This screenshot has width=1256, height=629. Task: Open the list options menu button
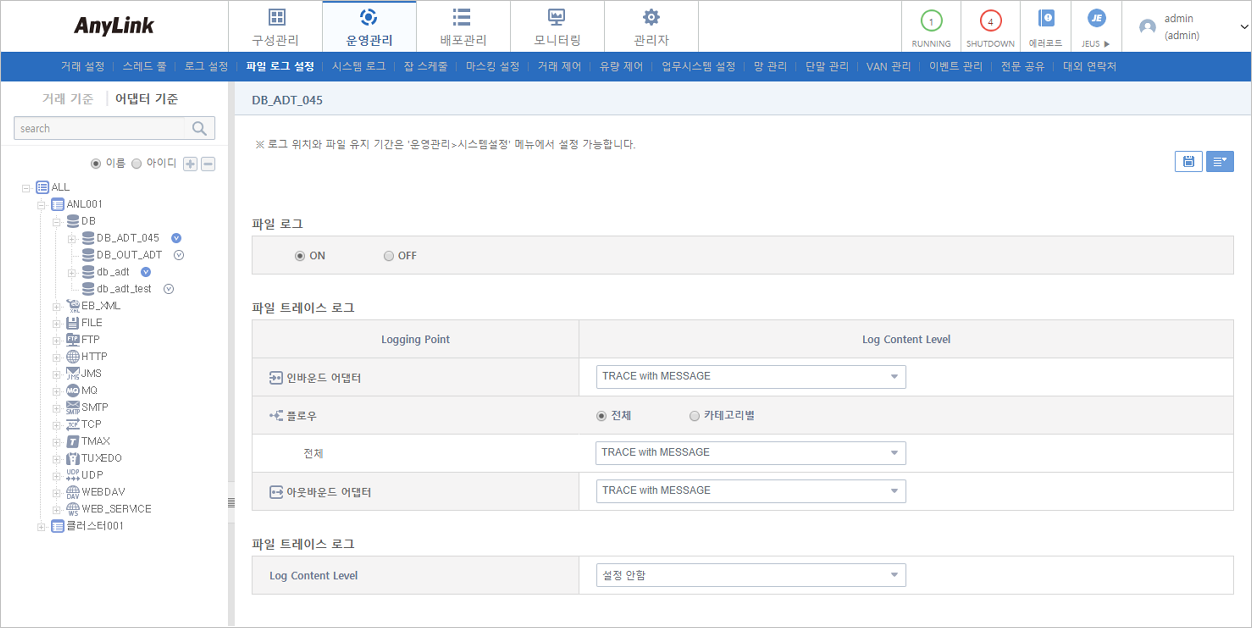coord(1220,161)
